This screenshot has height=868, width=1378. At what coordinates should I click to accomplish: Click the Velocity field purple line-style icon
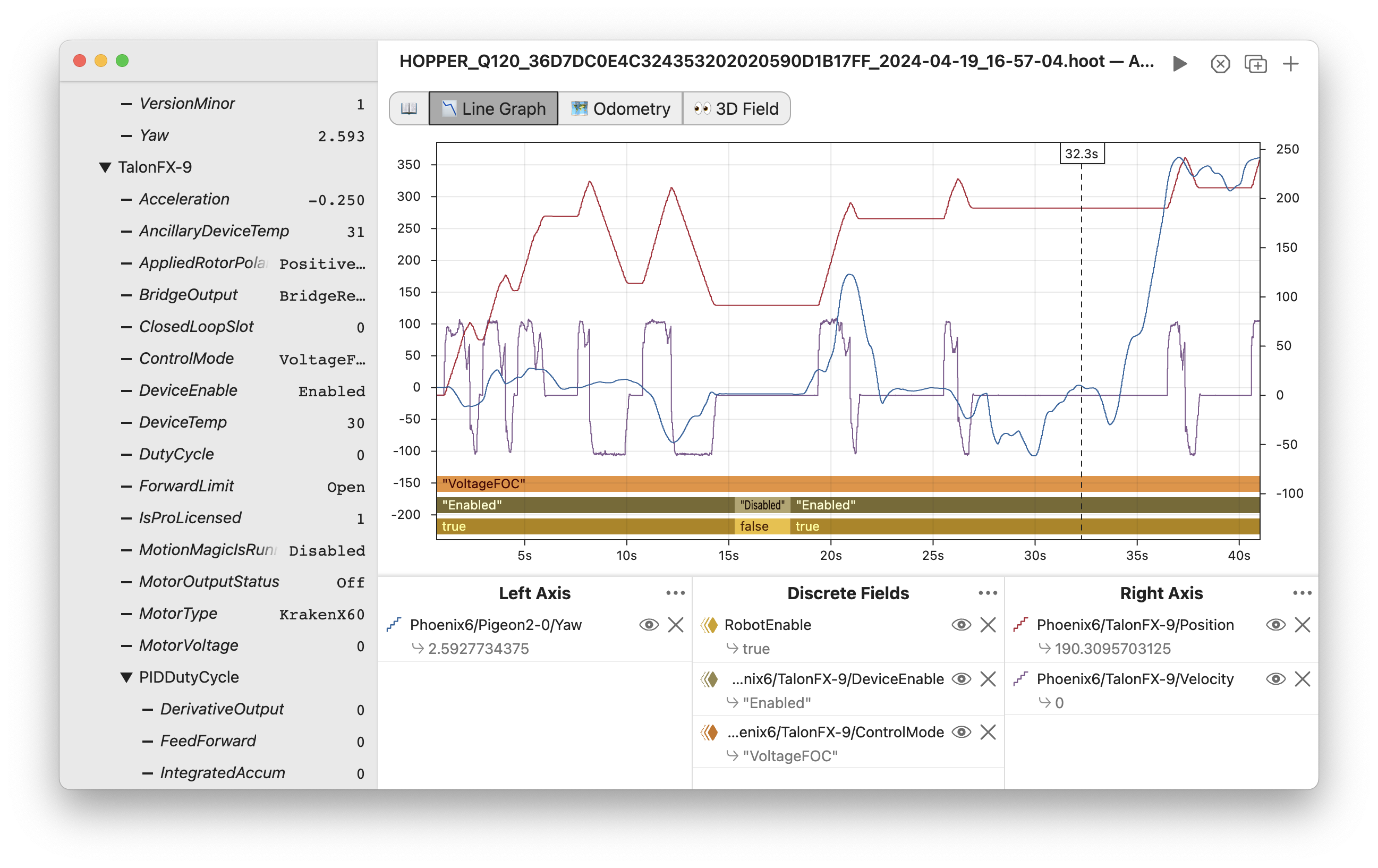[1020, 678]
